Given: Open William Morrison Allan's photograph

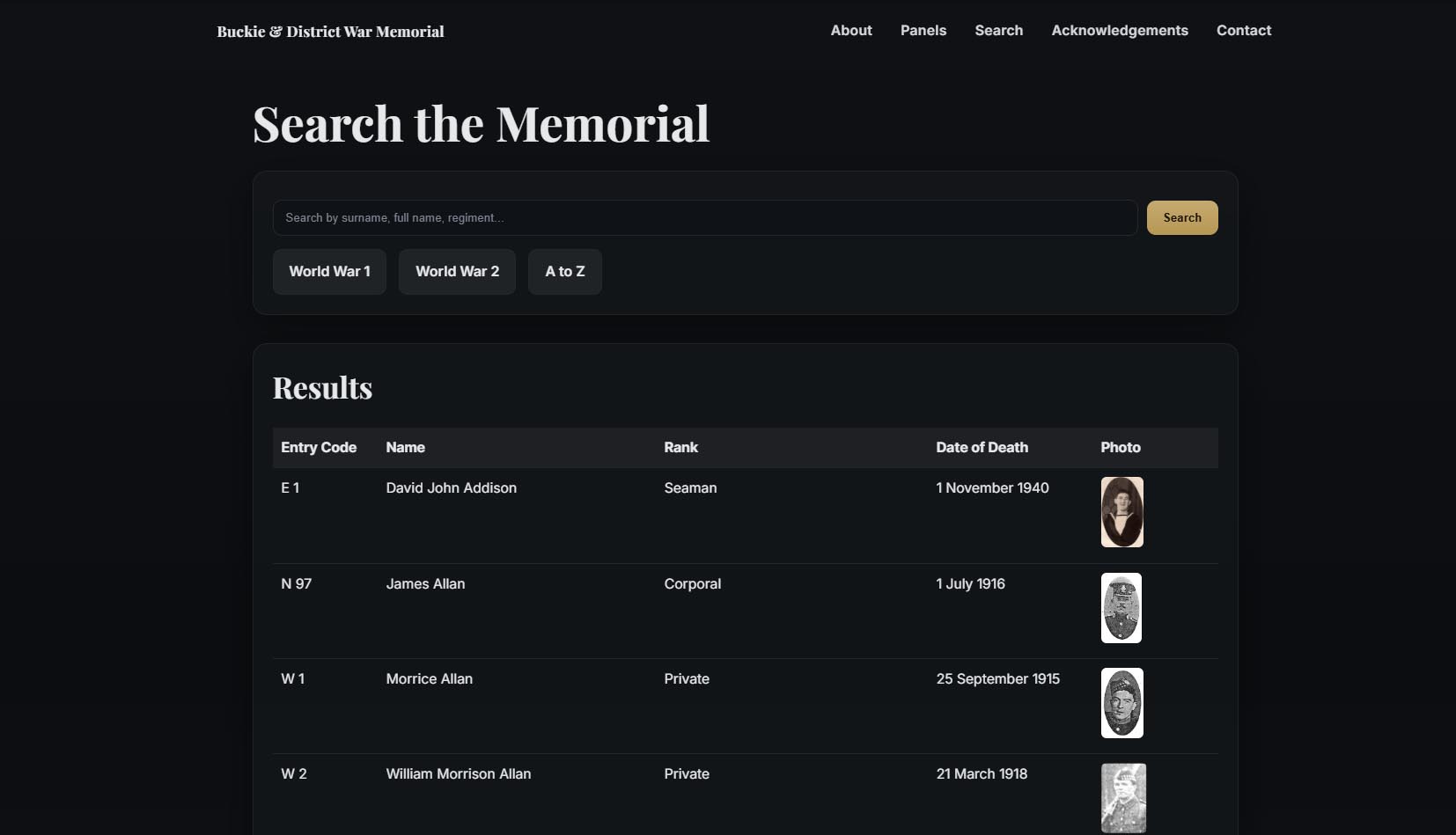Looking at the screenshot, I should [x=1121, y=797].
